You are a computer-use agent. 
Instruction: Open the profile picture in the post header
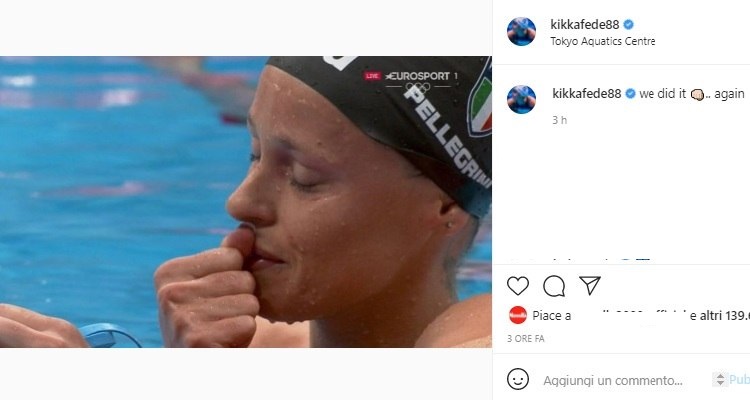point(521,32)
